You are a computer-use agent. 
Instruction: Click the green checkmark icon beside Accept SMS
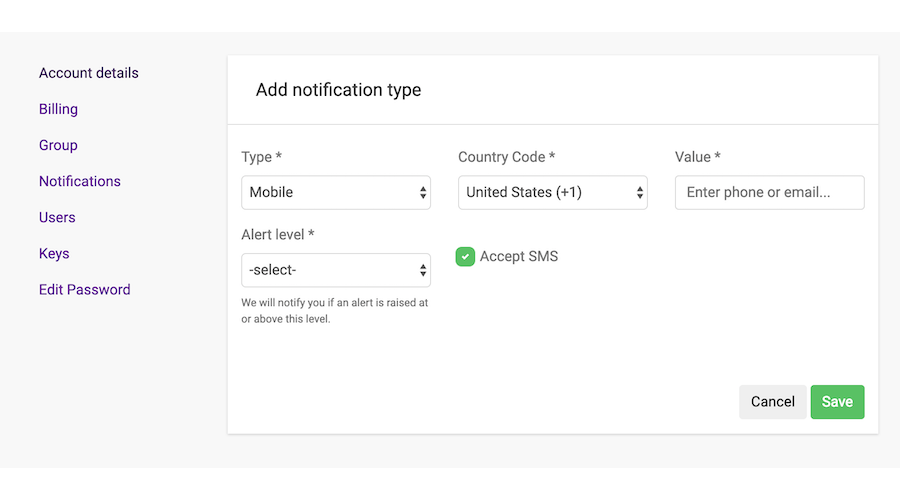click(465, 257)
